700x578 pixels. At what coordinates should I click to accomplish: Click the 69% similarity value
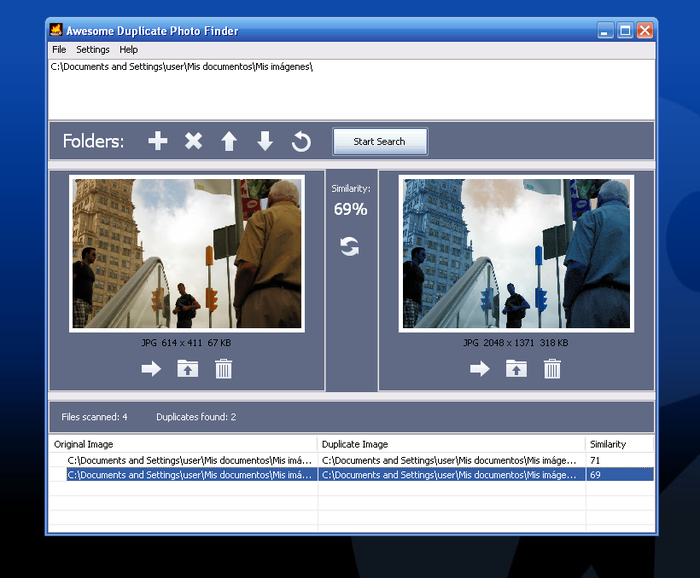[x=350, y=209]
